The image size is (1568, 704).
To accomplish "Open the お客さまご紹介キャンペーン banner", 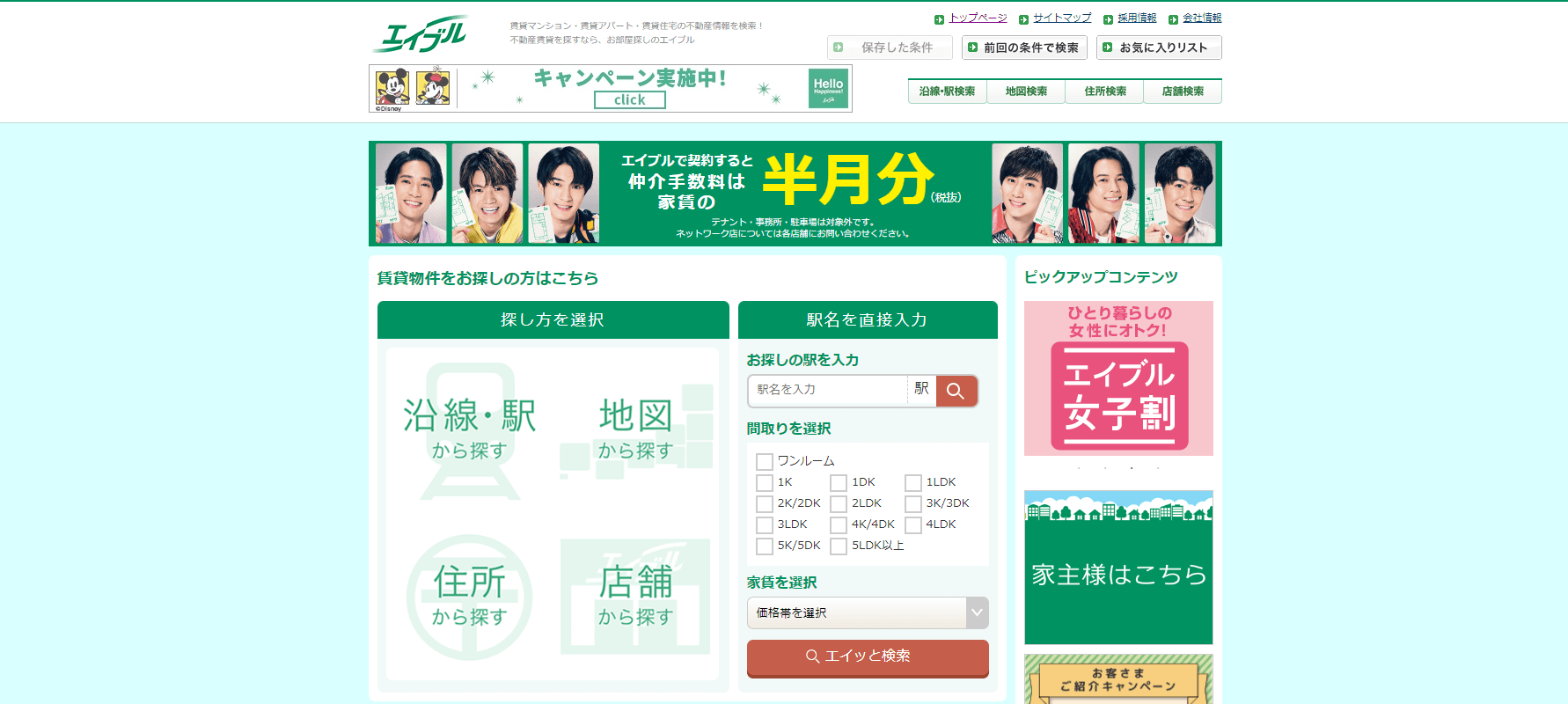I will point(1118,679).
